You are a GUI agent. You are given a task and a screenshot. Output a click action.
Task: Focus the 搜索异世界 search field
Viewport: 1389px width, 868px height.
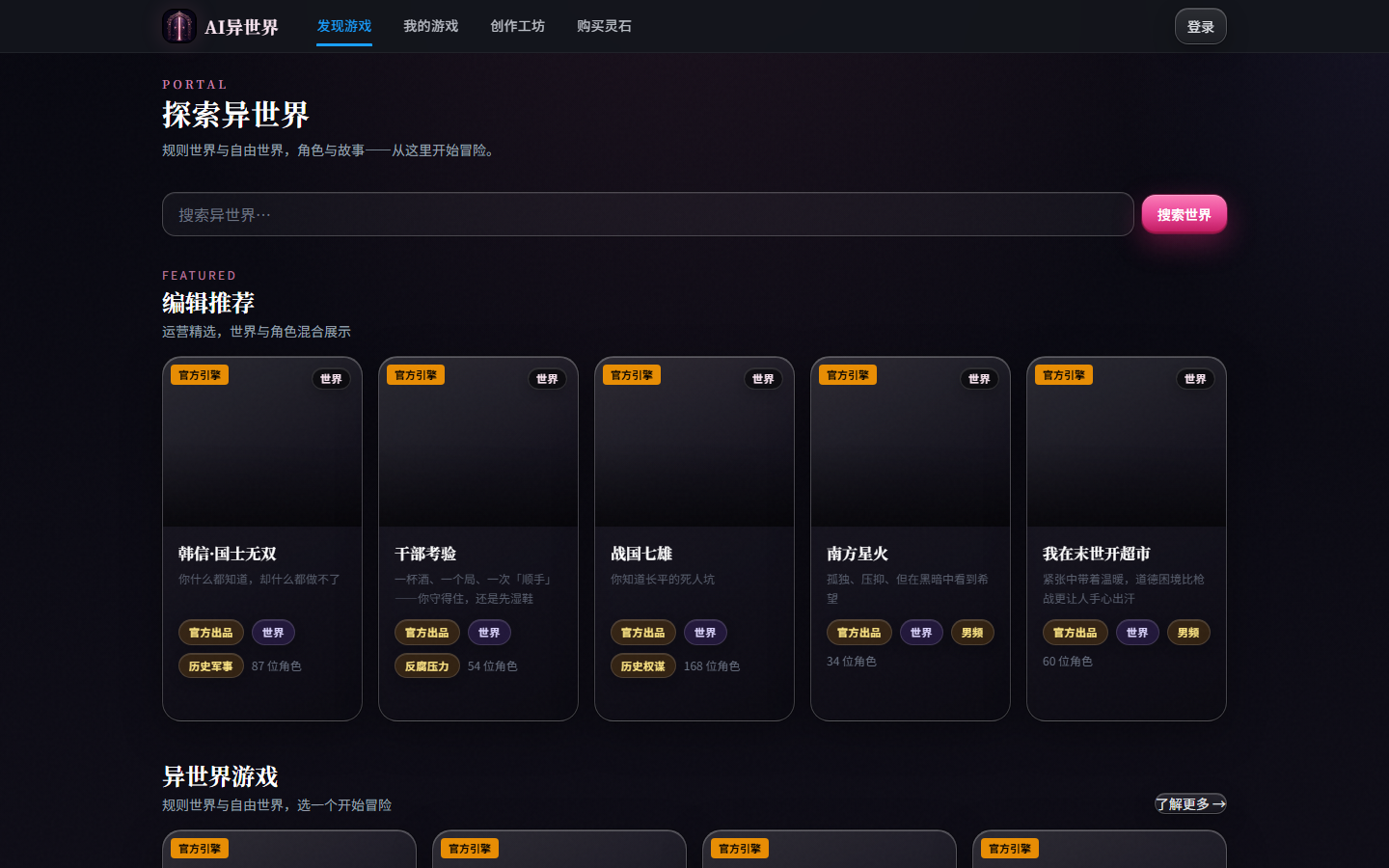point(647,214)
